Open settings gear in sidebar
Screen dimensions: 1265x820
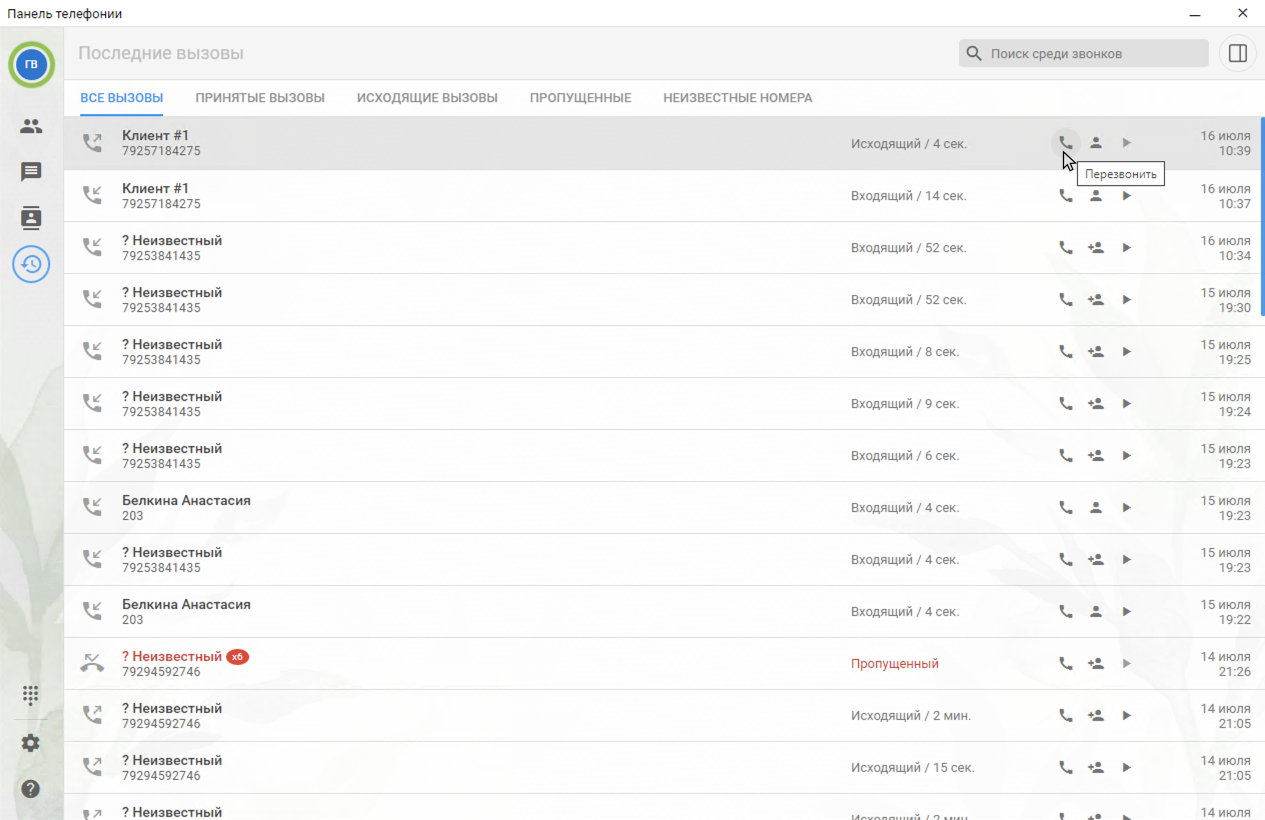pos(31,743)
